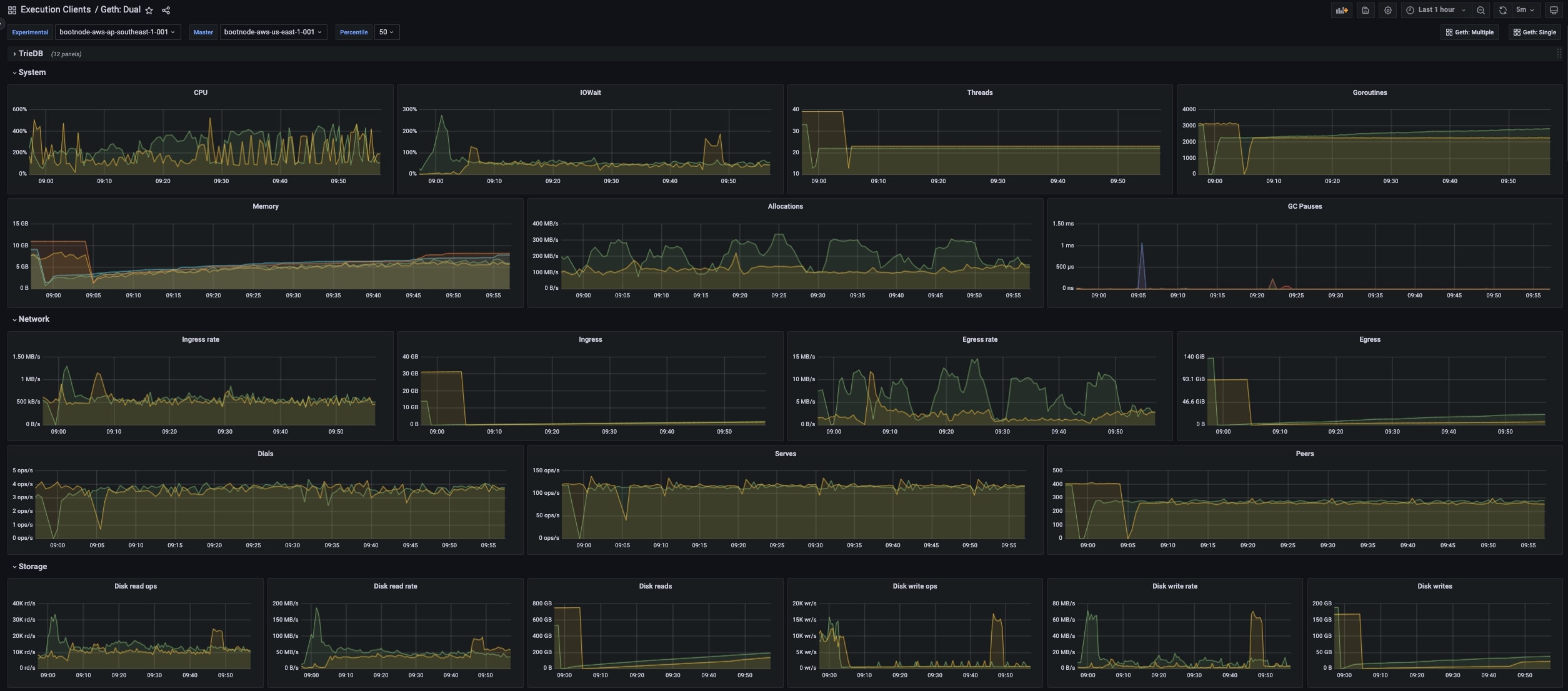Save the dashboard with the floppy icon
The image size is (1568, 691).
point(1366,10)
